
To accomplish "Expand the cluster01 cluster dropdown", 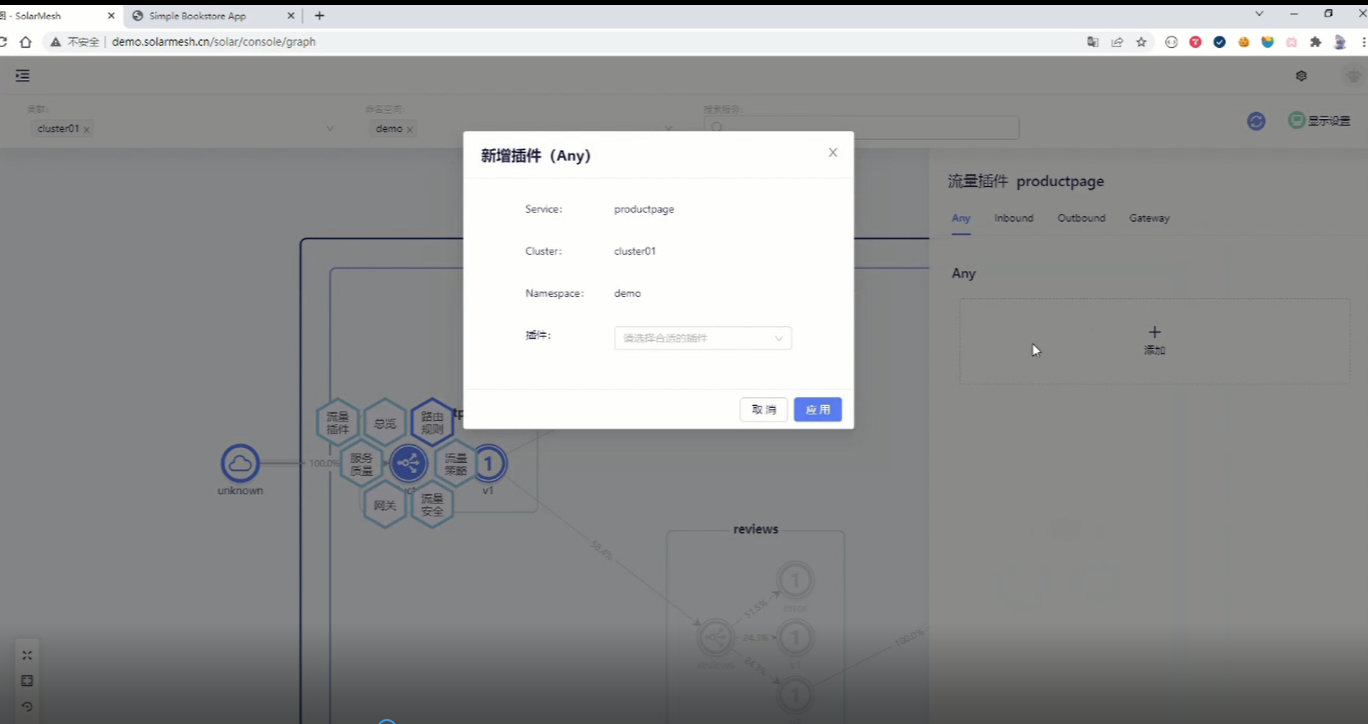I will [x=330, y=129].
